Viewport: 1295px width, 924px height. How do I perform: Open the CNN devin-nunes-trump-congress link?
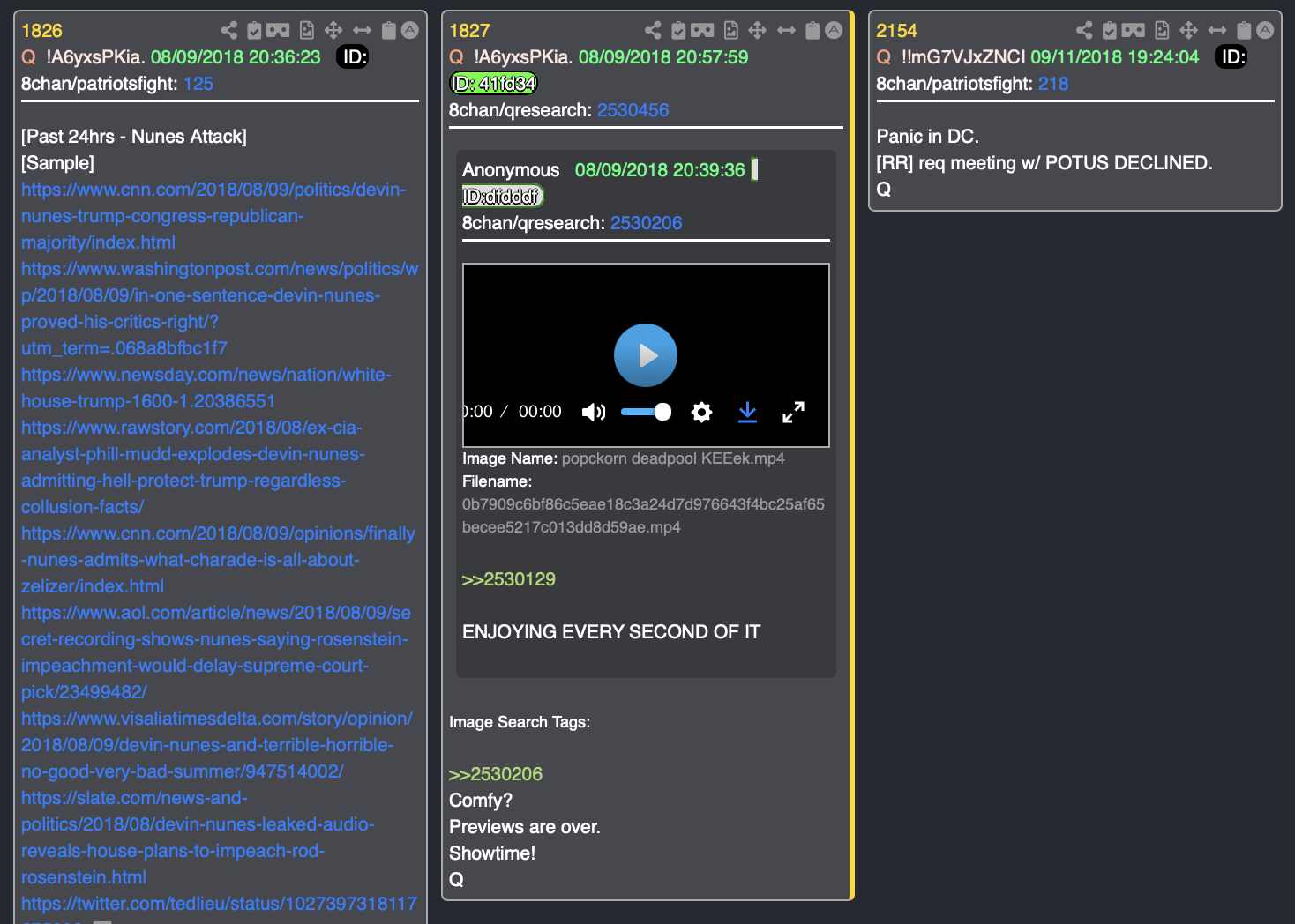213,216
